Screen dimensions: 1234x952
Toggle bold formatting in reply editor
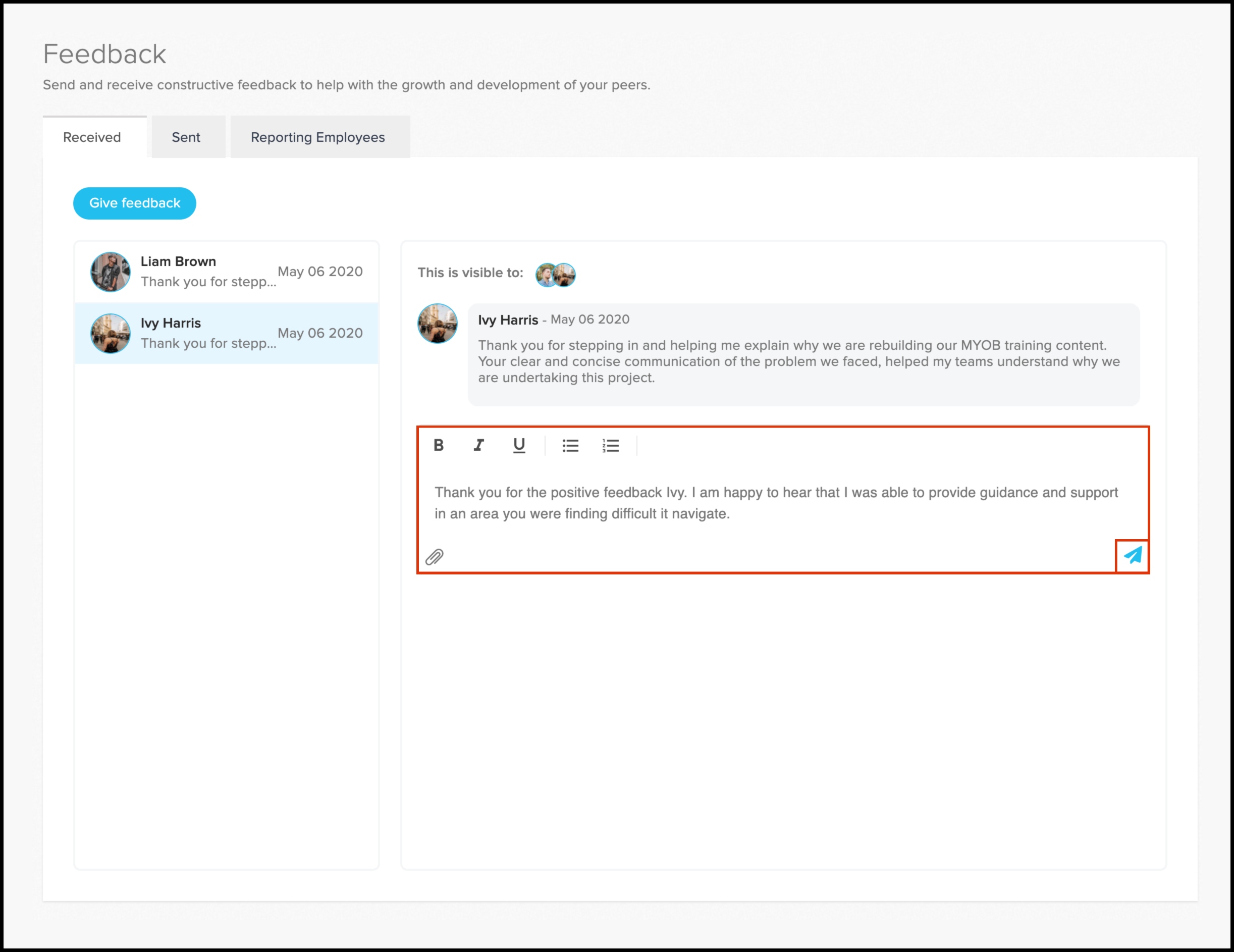point(439,445)
